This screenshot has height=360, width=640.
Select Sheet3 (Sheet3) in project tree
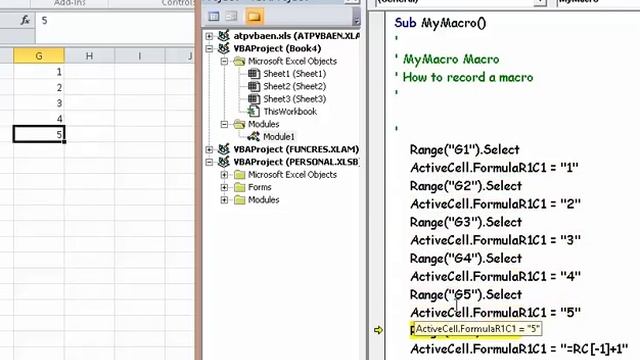pyautogui.click(x=295, y=99)
